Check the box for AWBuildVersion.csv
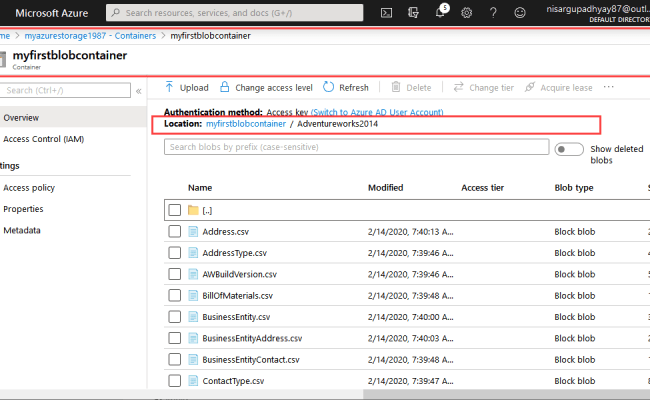650x400 pixels. 175,274
